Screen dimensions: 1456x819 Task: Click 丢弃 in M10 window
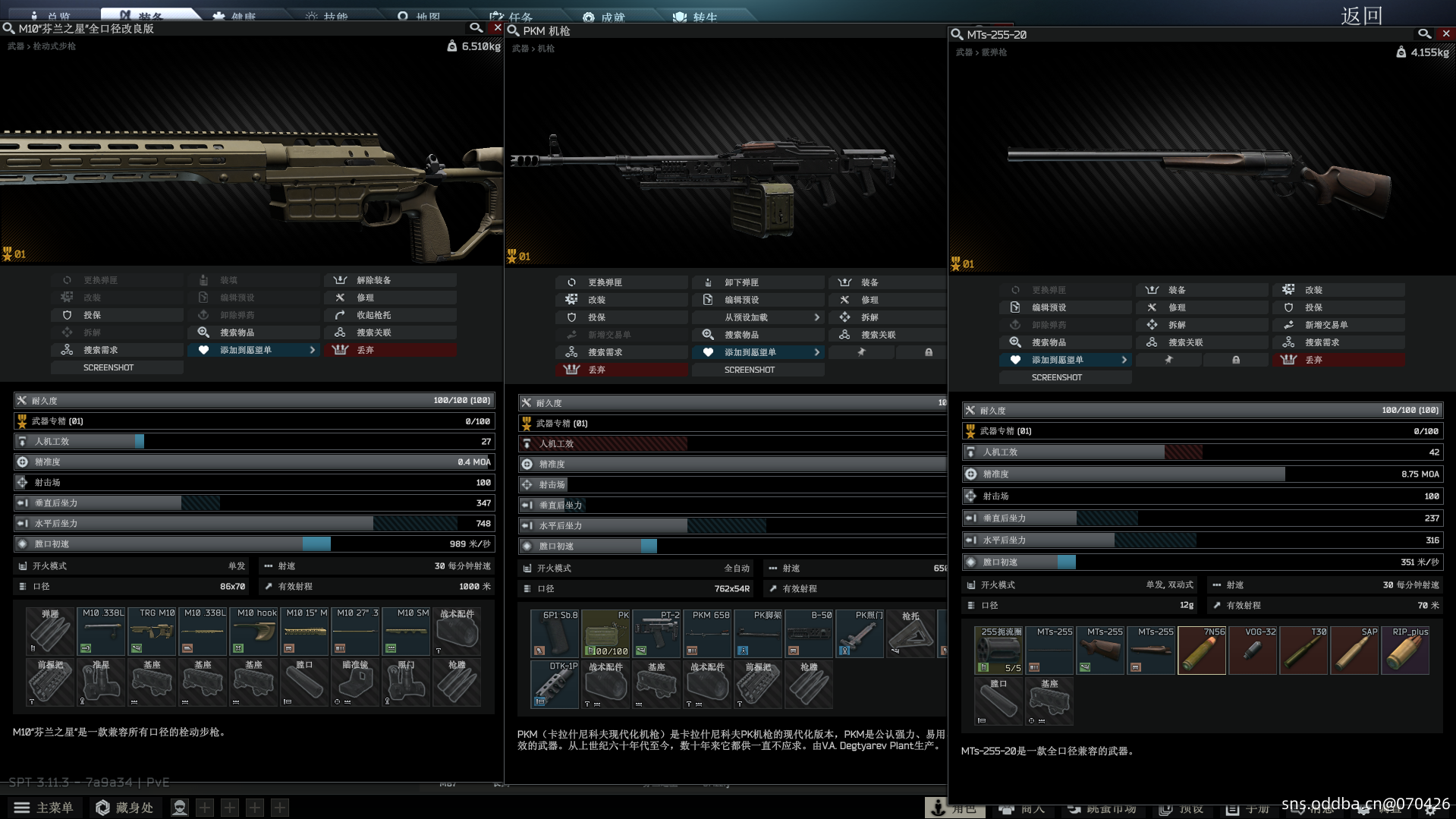point(390,350)
